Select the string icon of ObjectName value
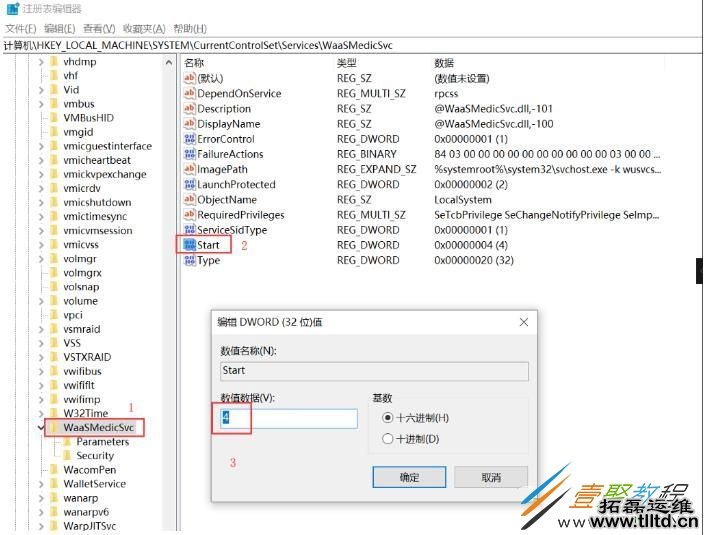The height and width of the screenshot is (535, 704). pos(189,200)
